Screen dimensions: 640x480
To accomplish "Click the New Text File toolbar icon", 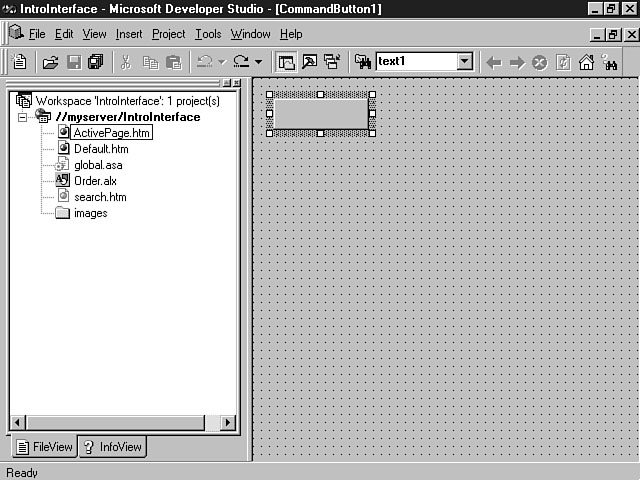I will pos(19,62).
